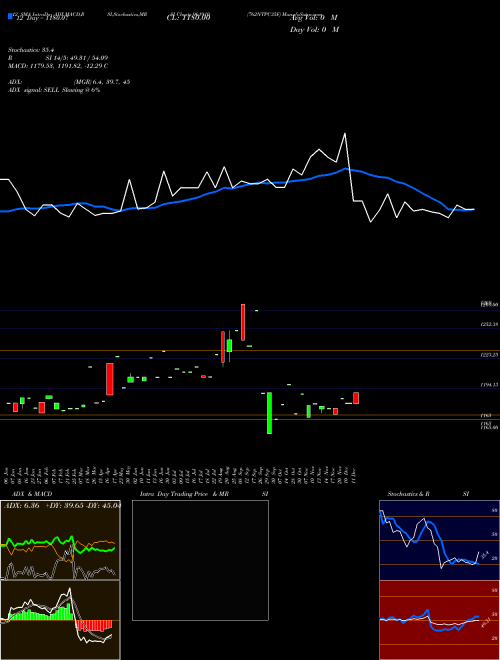The height and width of the screenshot is (660, 500).
Task: Click the 'Avg Vol: 0 M' label
Action: pos(313,18)
